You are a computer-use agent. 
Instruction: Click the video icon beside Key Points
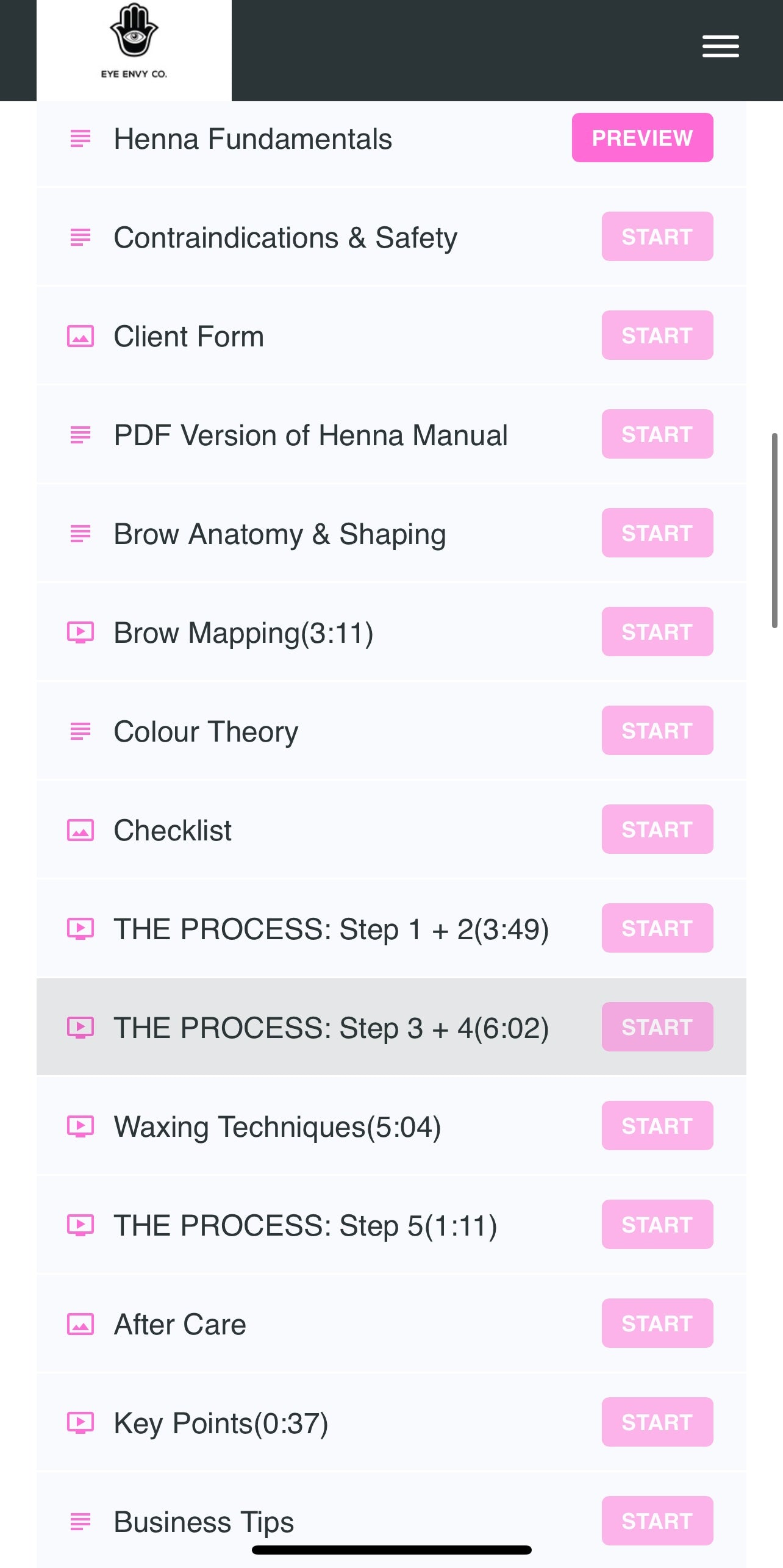tap(80, 1423)
